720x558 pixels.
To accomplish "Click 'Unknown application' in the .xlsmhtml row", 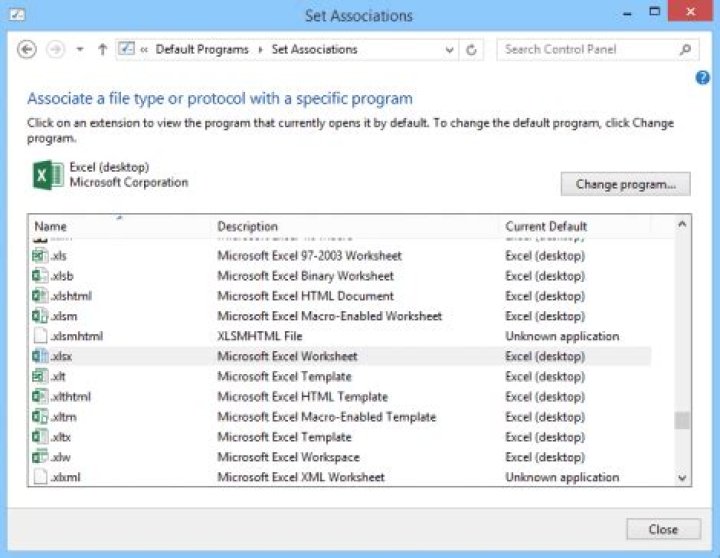I will (562, 337).
